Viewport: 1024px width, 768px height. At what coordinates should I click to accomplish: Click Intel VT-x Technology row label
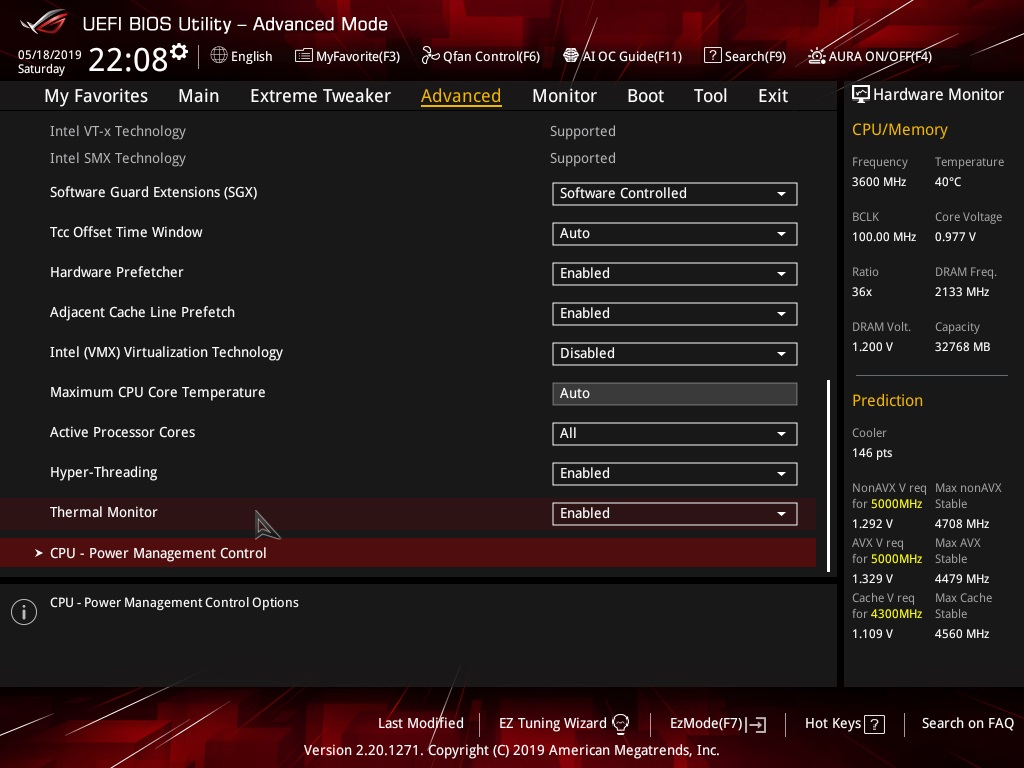[x=118, y=131]
